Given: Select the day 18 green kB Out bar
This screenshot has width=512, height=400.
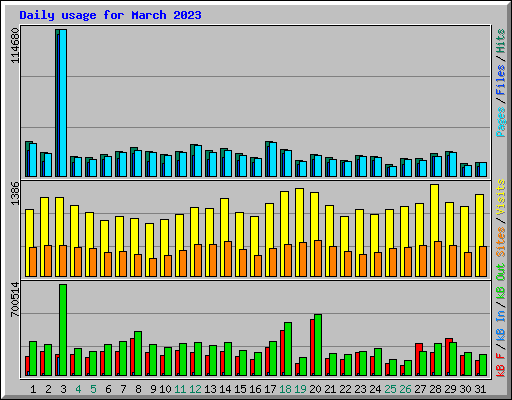Looking at the screenshot, I should pos(288,349).
